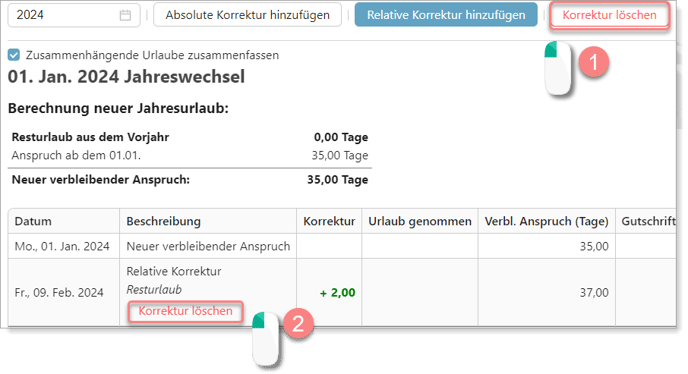
Task: Add an absolute correction via Absolute Korrektur hinzufügen
Action: tap(247, 15)
